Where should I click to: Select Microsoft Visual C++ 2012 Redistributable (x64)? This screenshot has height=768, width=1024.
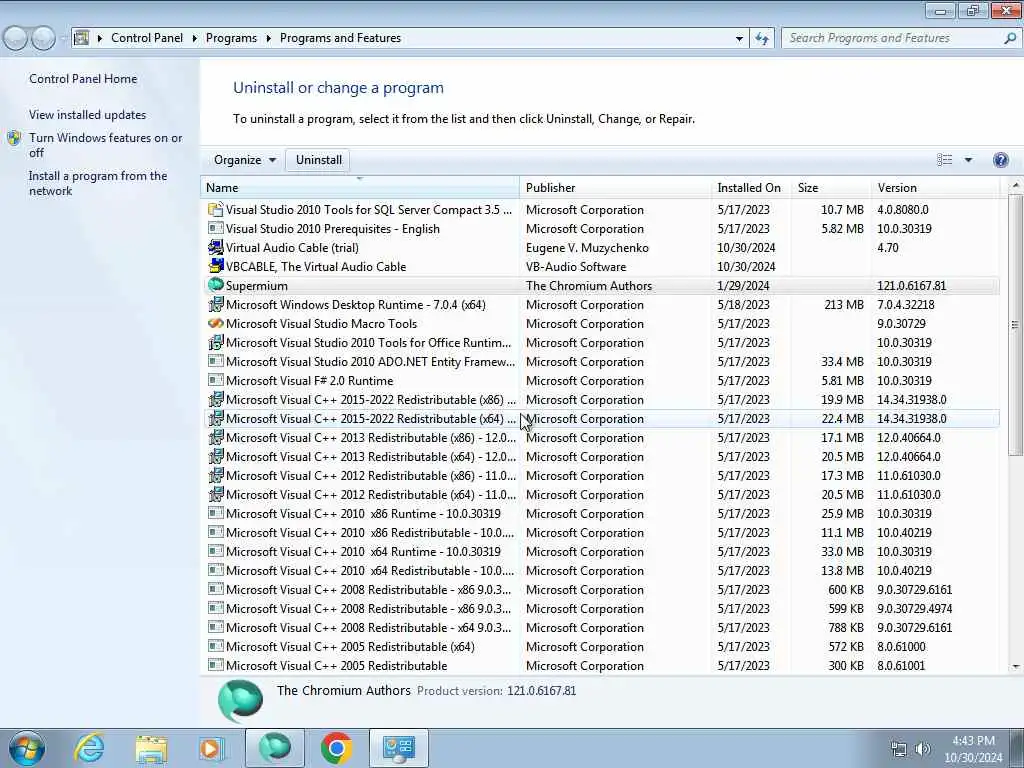[600, 494]
